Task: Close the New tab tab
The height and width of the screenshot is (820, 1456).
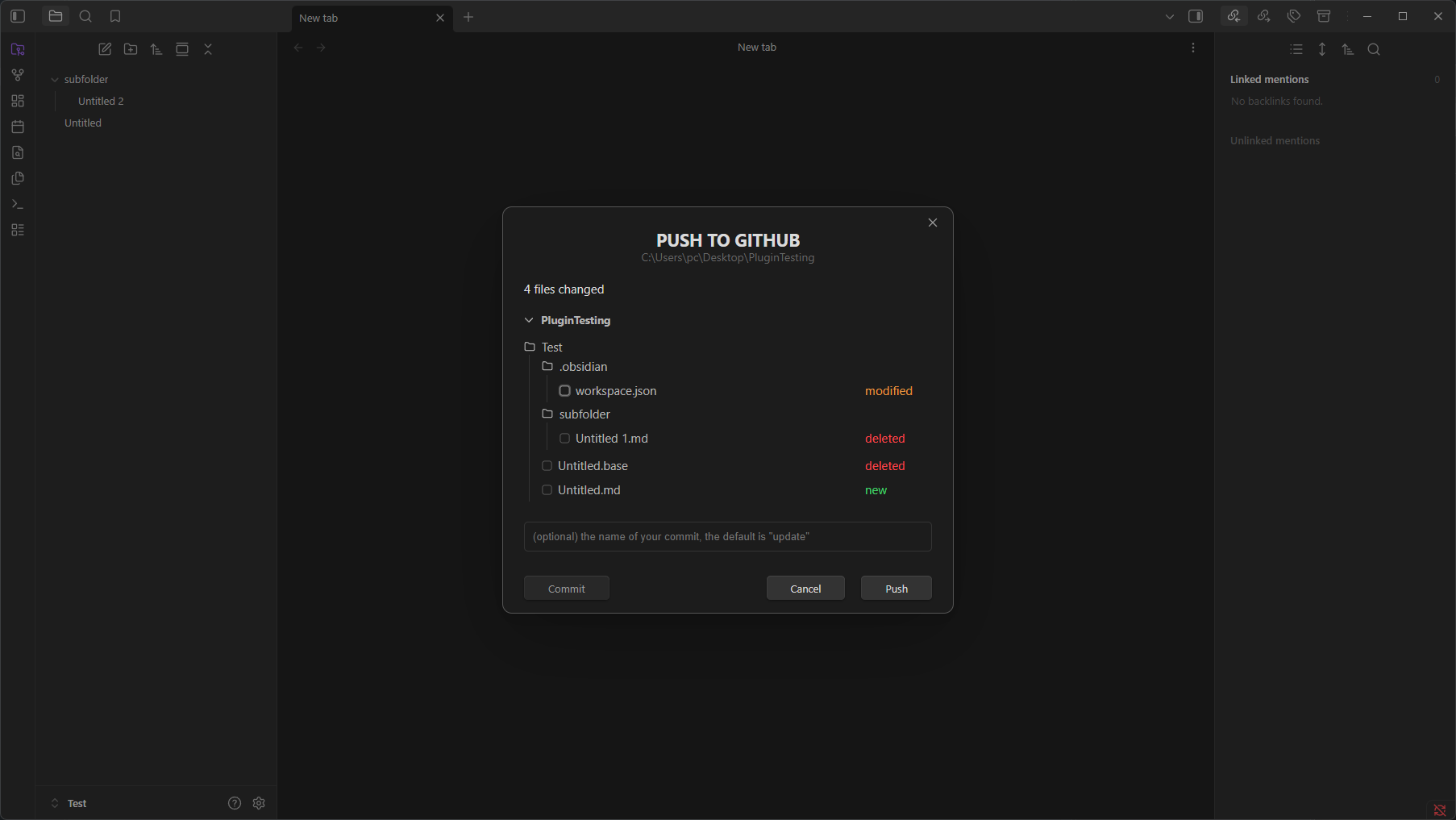Action: (440, 18)
